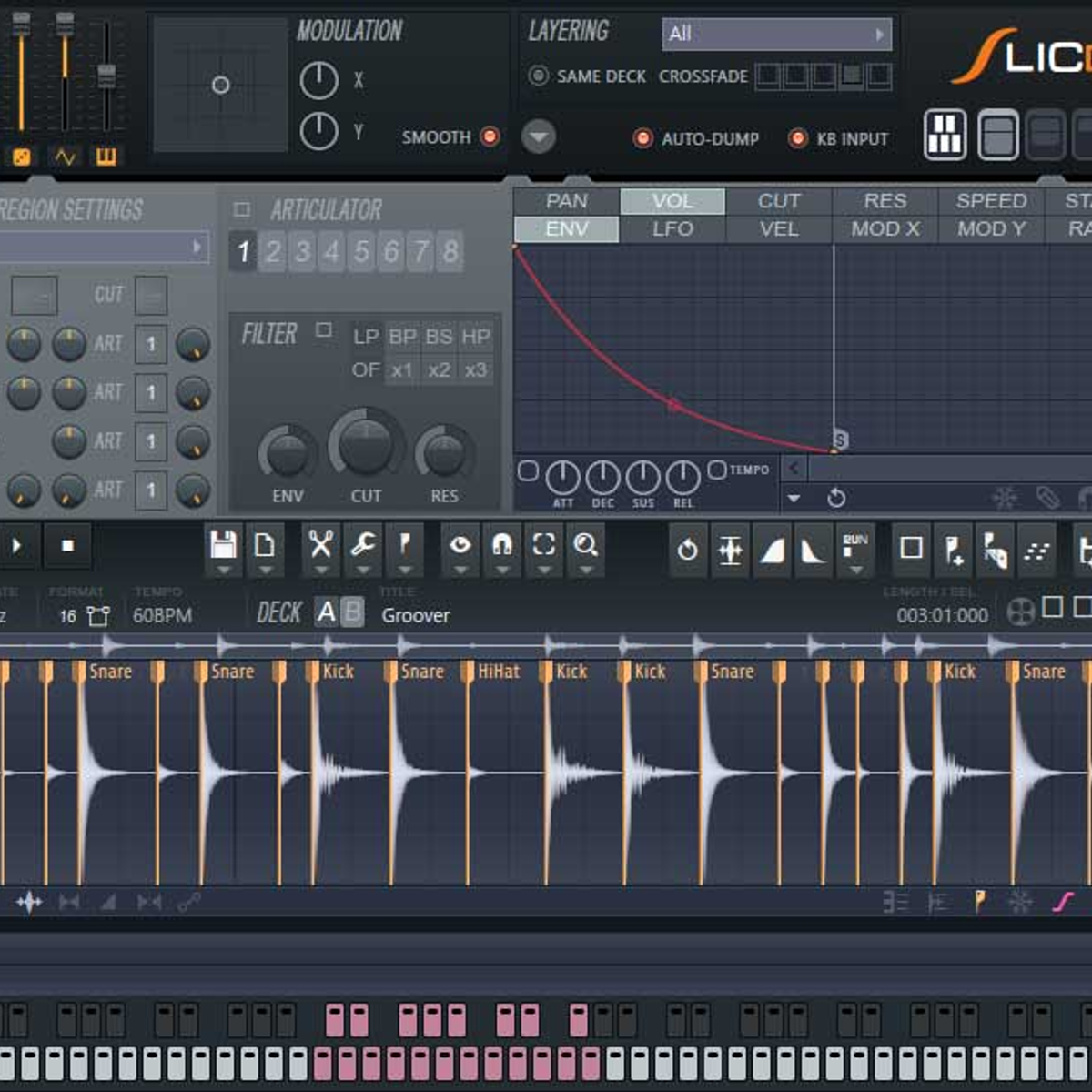Viewport: 1092px width, 1092px height.
Task: Open the scissors slicing tool
Action: tap(320, 544)
